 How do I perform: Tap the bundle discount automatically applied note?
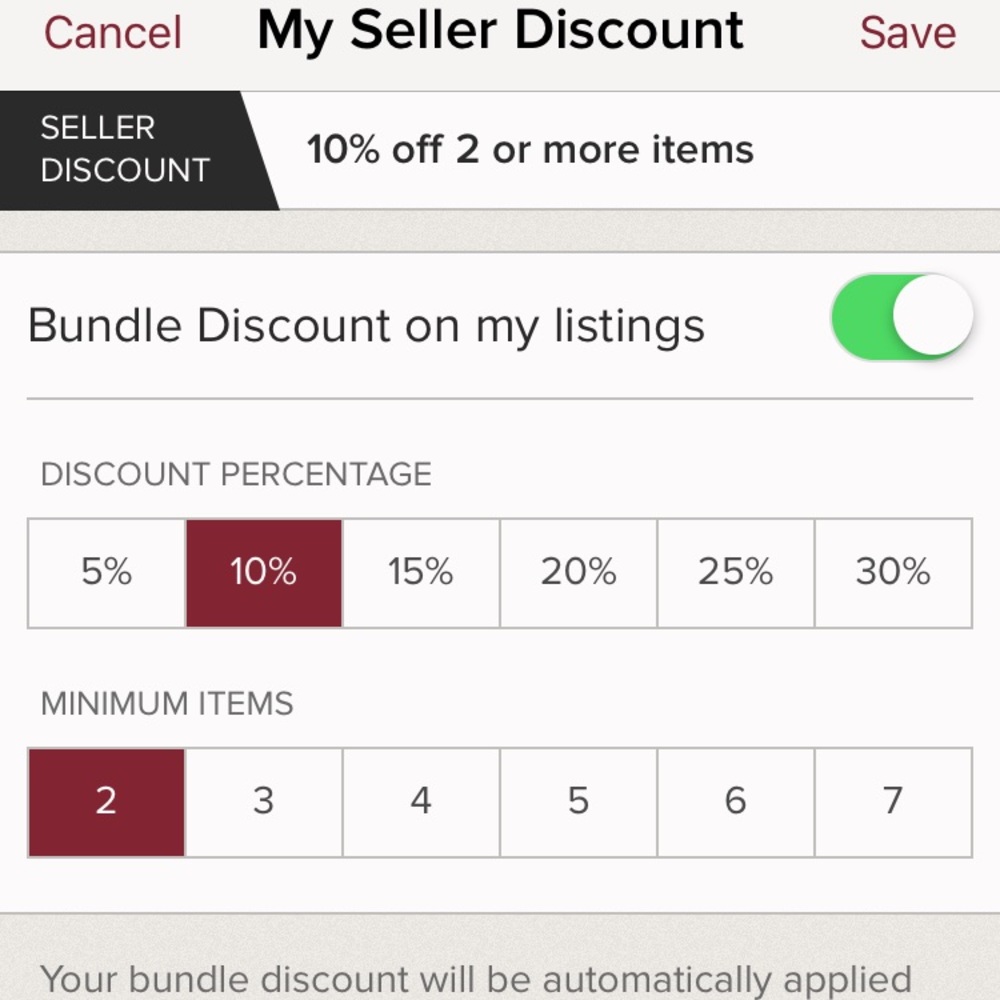[476, 979]
